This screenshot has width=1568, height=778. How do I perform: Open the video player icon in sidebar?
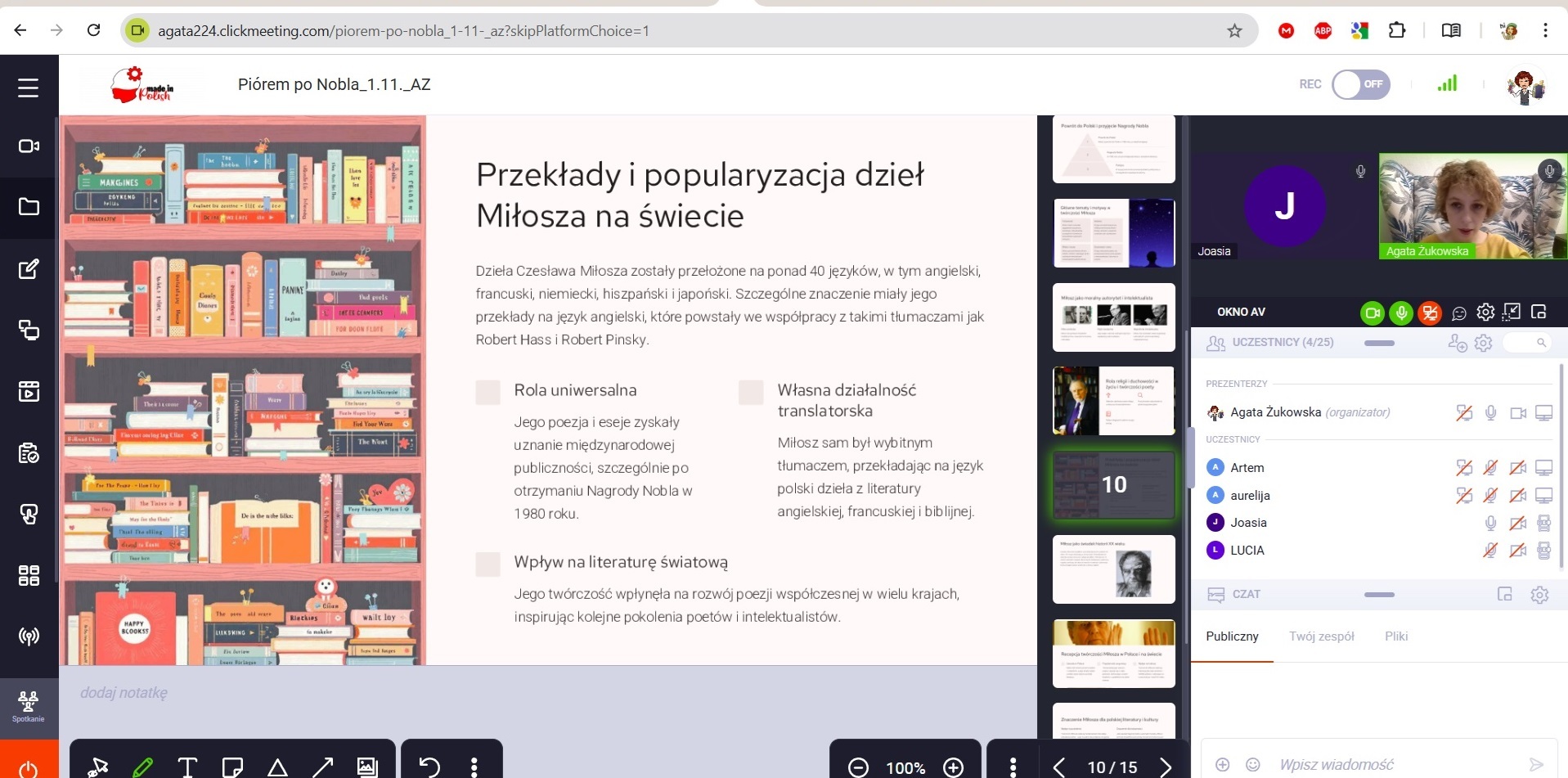tap(29, 391)
